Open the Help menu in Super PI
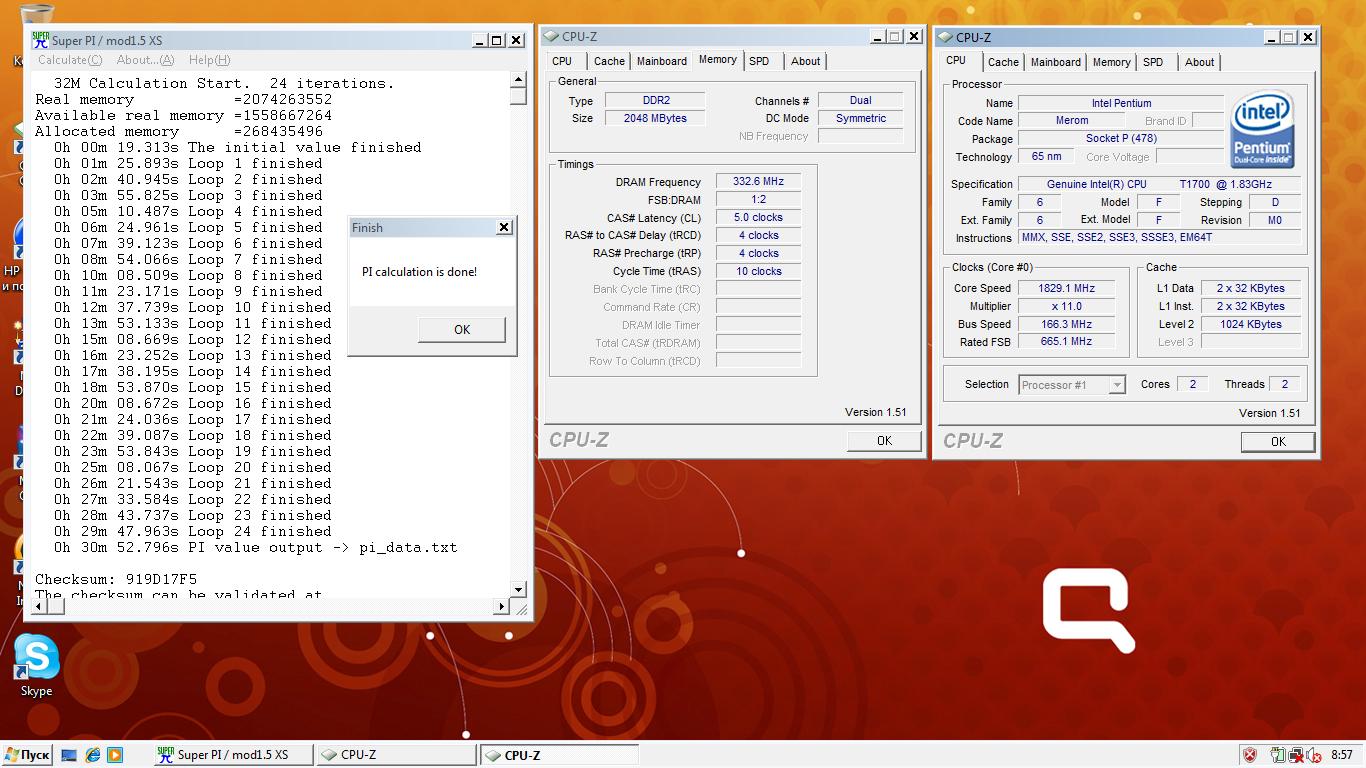The image size is (1366, 768). pyautogui.click(x=209, y=60)
